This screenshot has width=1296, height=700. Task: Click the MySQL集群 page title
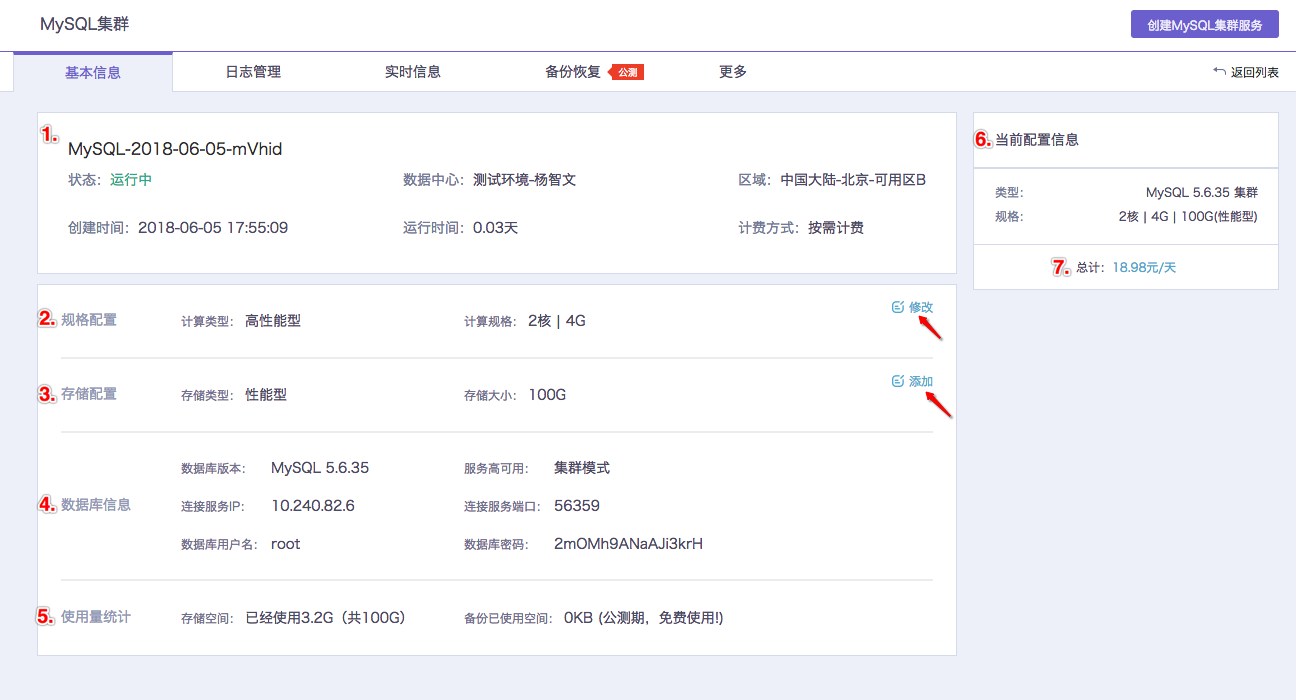(x=84, y=24)
